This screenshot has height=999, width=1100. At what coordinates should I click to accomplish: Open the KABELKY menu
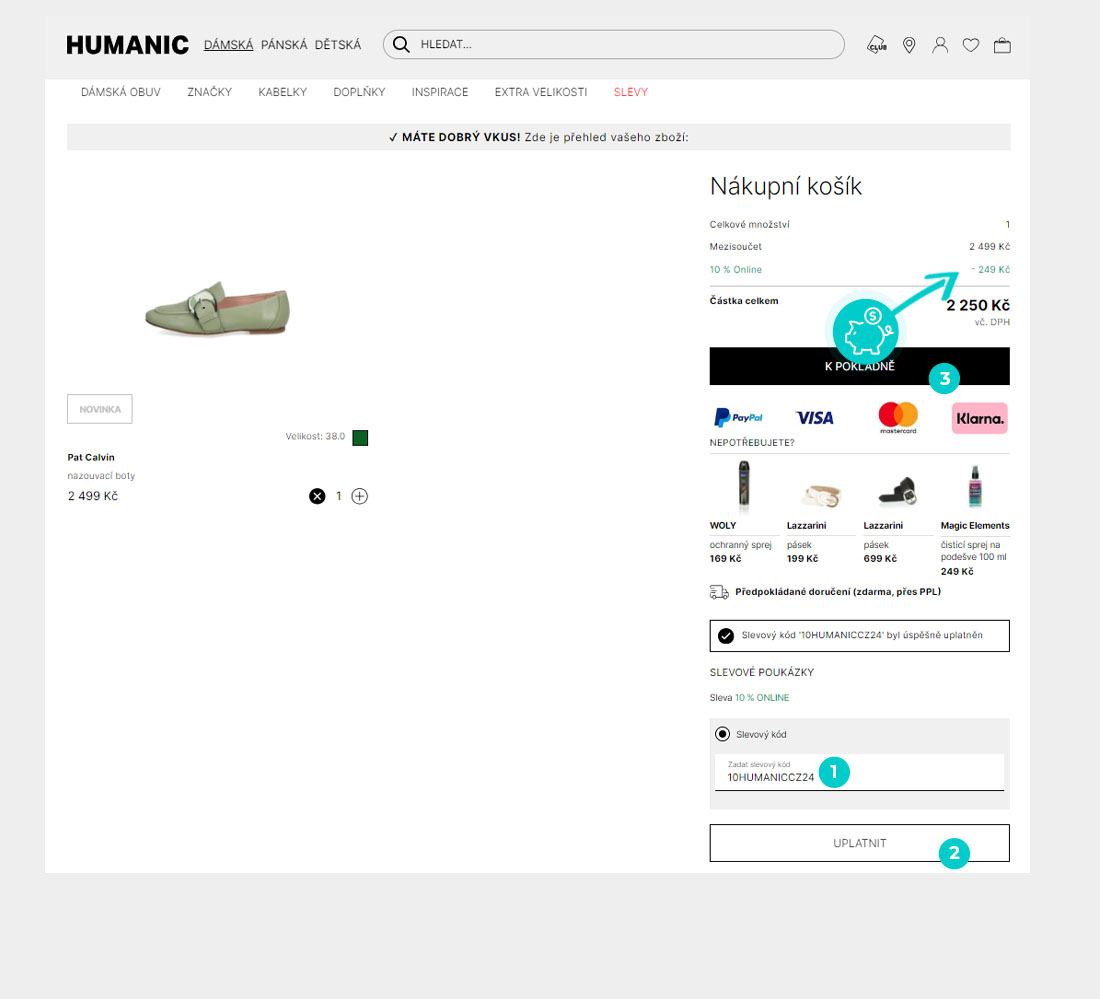tap(283, 92)
